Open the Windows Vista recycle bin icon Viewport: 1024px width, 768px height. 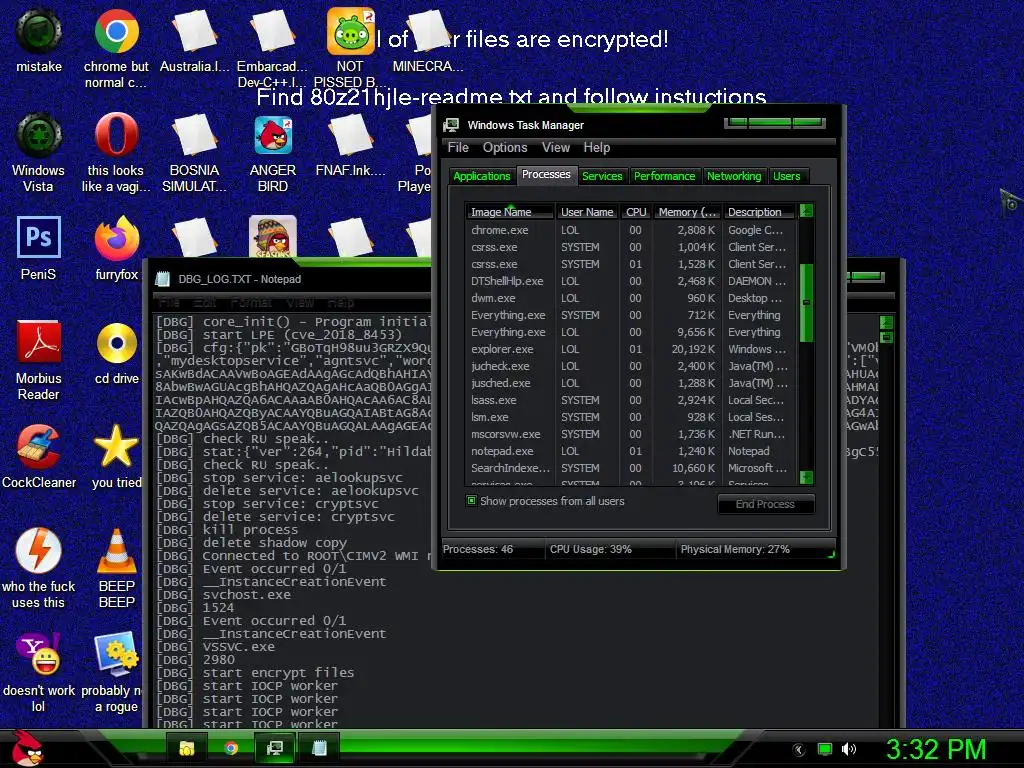tap(39, 153)
